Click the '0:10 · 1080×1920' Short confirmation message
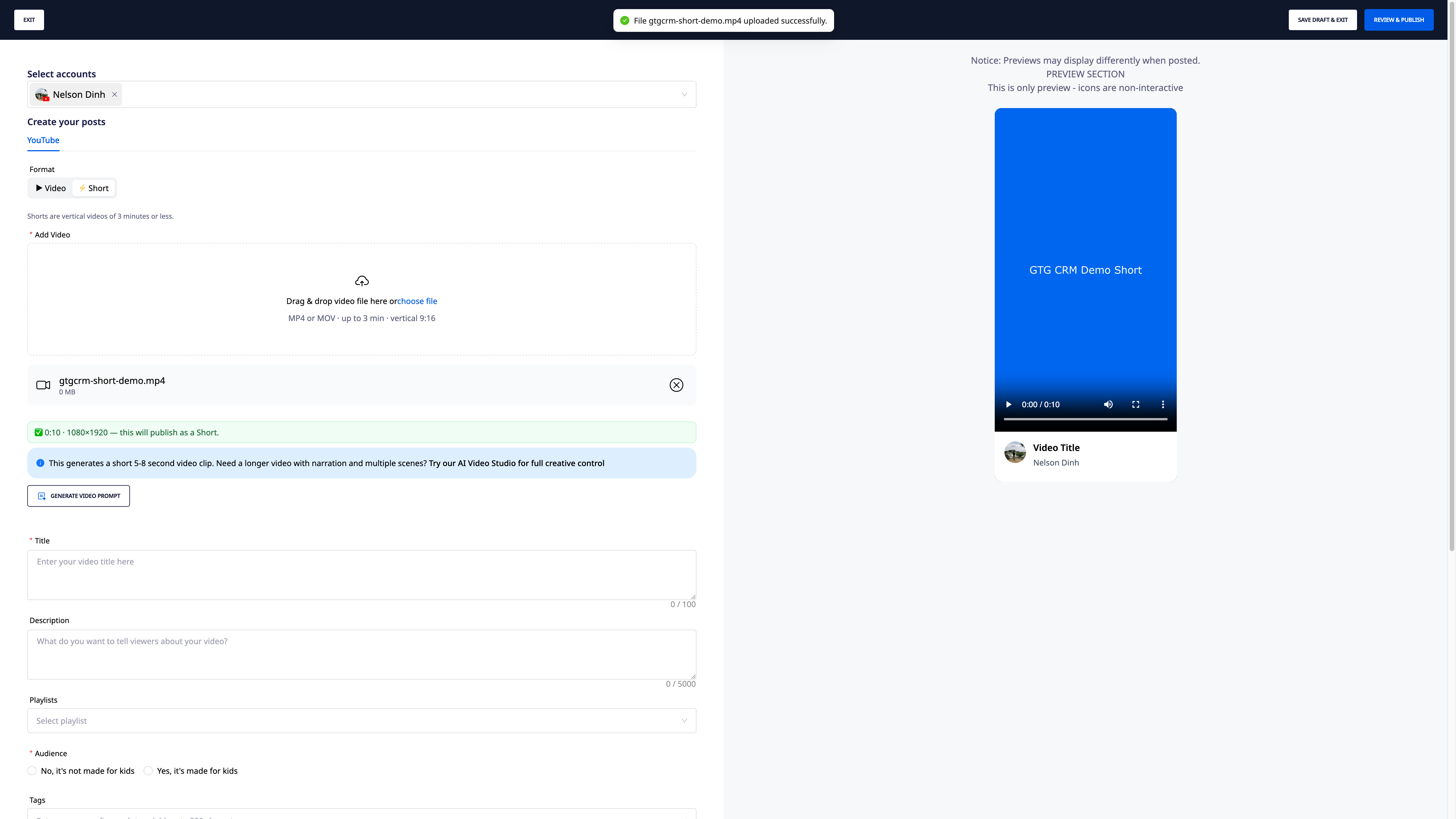 click(362, 432)
